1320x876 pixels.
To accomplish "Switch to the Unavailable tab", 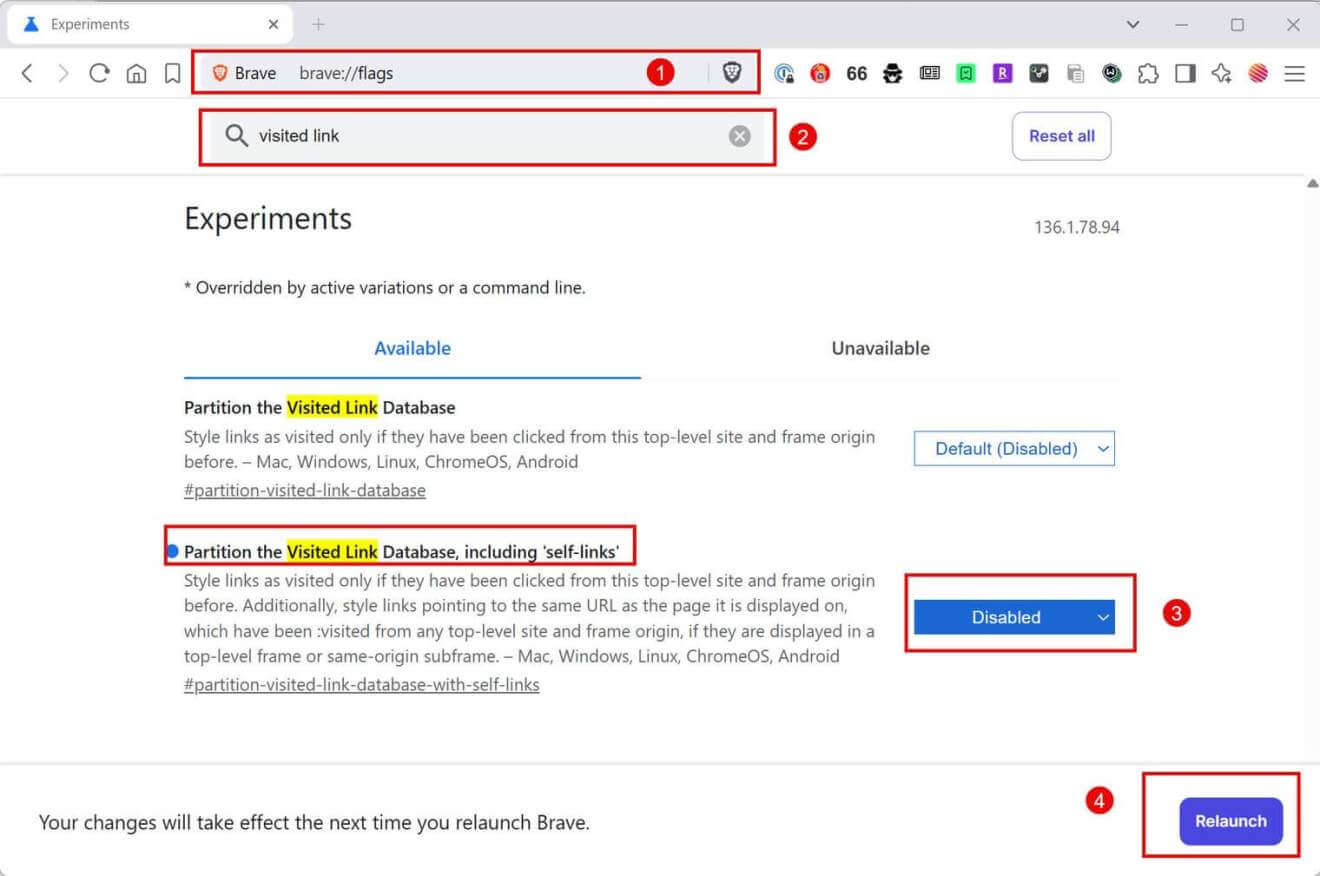I will pyautogui.click(x=879, y=348).
